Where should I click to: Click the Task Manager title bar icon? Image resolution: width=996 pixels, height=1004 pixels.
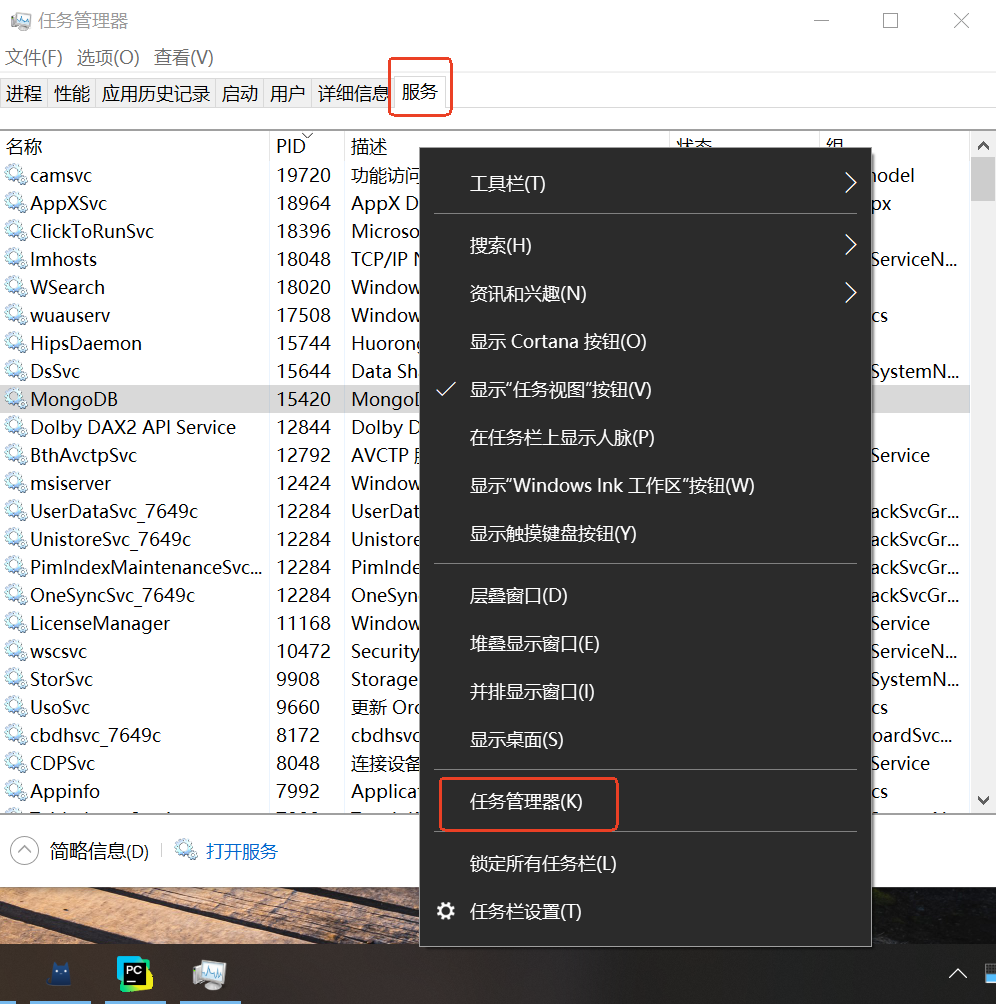pos(20,20)
